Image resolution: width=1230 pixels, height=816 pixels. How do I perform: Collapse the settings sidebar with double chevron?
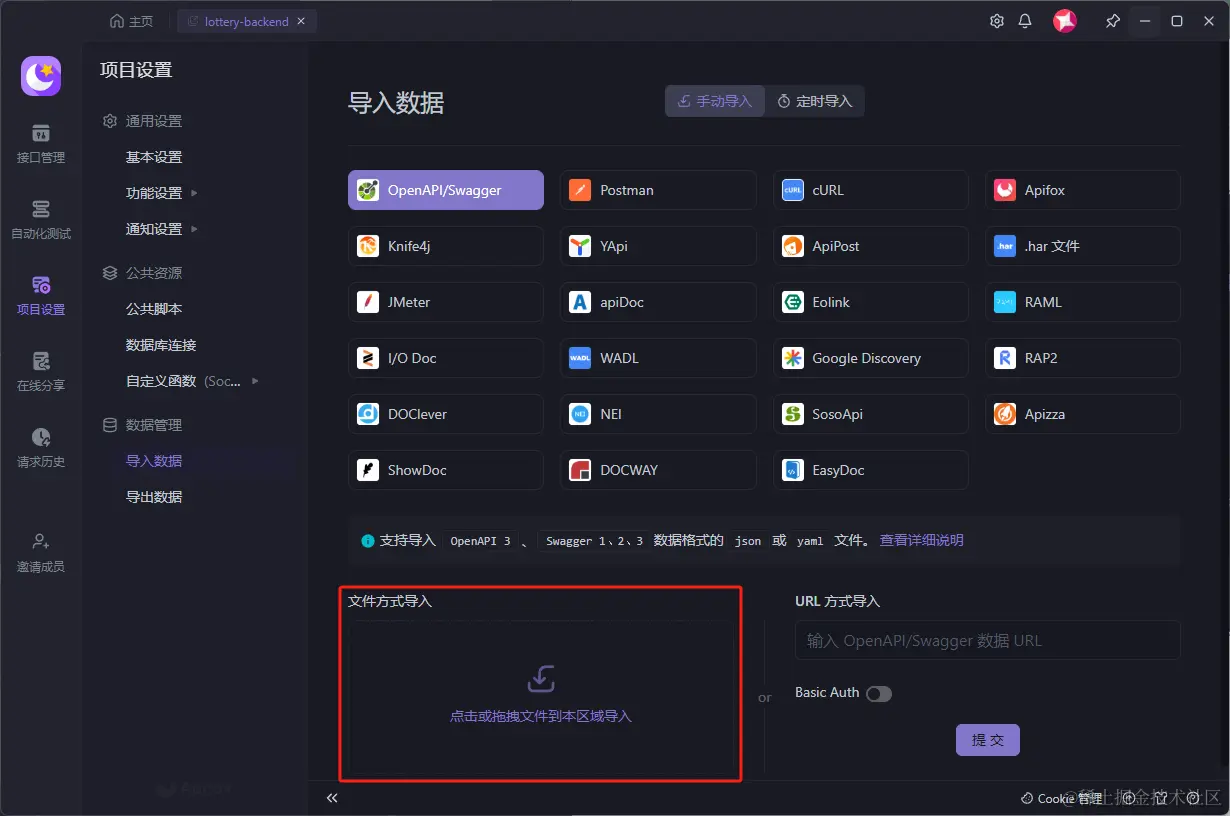tap(332, 798)
